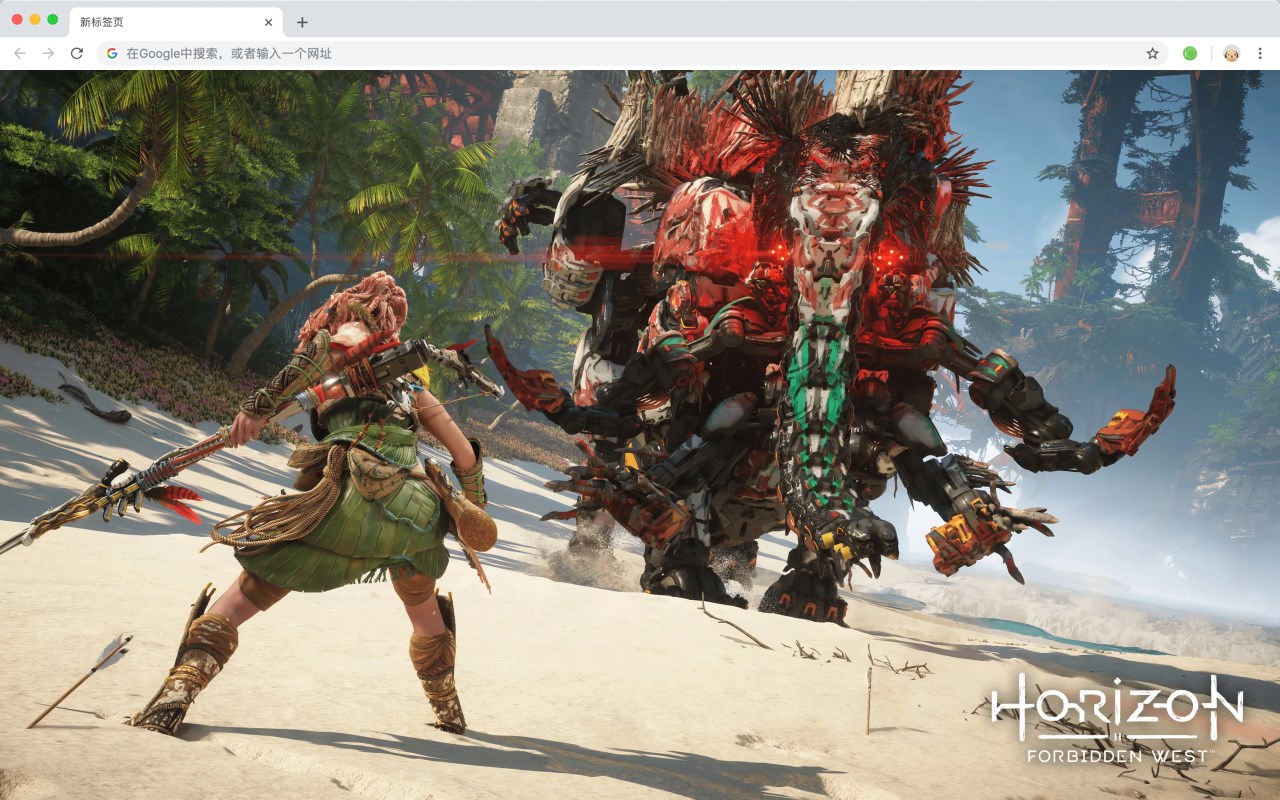Go forward to the next page
1280x800 pixels.
[x=48, y=53]
